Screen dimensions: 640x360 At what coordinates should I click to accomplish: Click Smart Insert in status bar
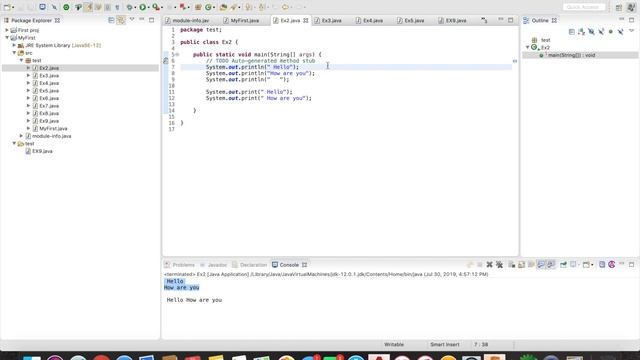pyautogui.click(x=444, y=344)
